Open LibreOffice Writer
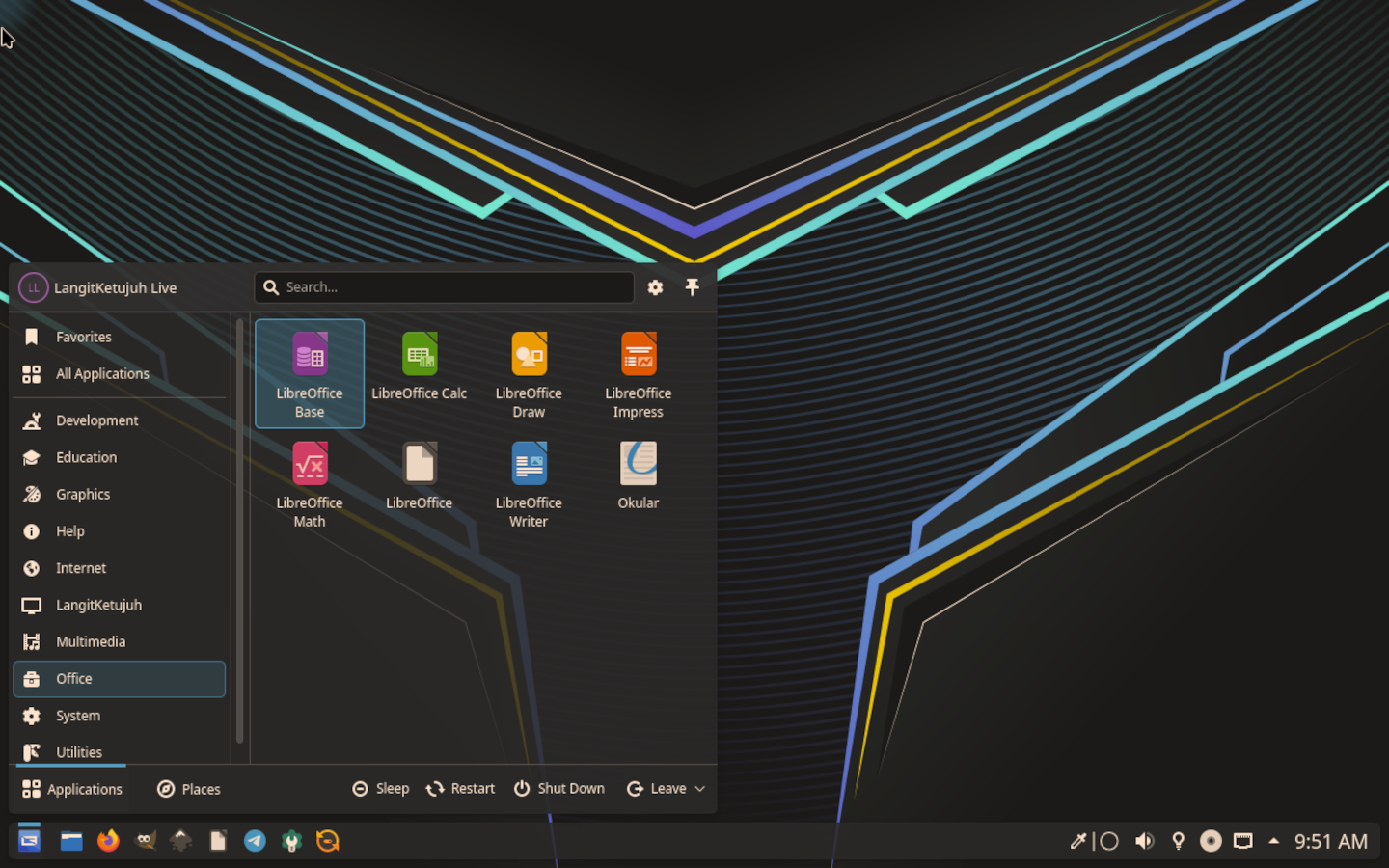The height and width of the screenshot is (868, 1389). (529, 481)
